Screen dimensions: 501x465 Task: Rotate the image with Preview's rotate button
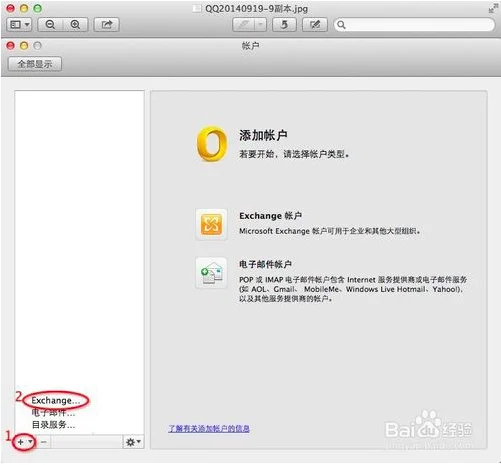284,25
